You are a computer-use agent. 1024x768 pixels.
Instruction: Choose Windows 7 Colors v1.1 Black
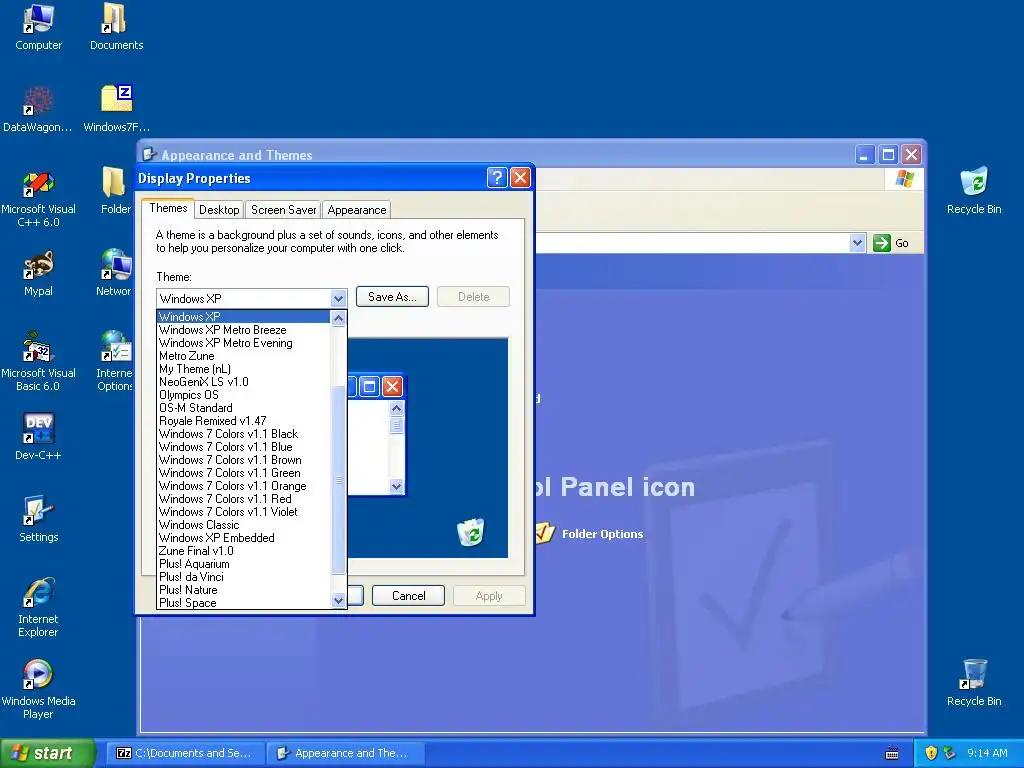[244, 434]
